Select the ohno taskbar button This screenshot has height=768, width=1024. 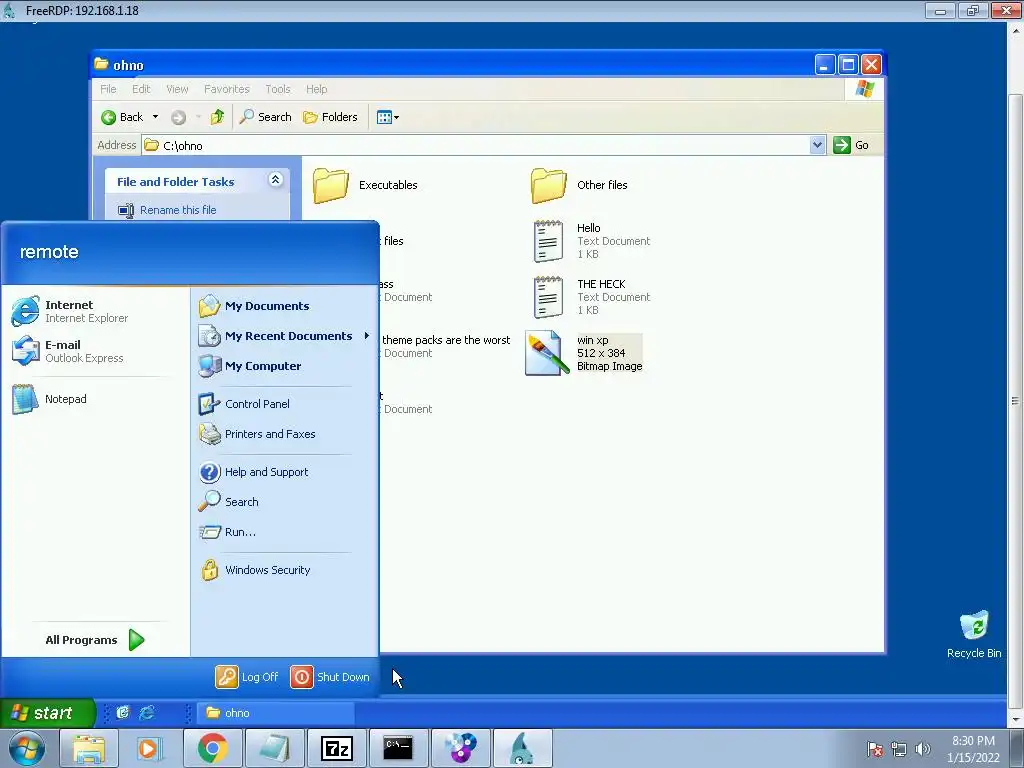[276, 712]
